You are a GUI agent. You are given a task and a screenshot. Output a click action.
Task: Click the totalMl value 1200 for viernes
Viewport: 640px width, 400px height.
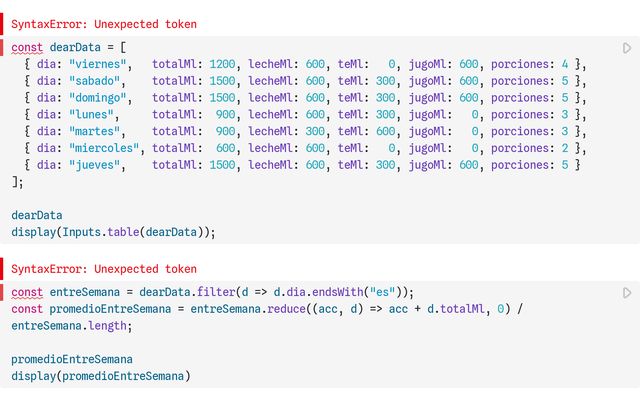pos(222,64)
